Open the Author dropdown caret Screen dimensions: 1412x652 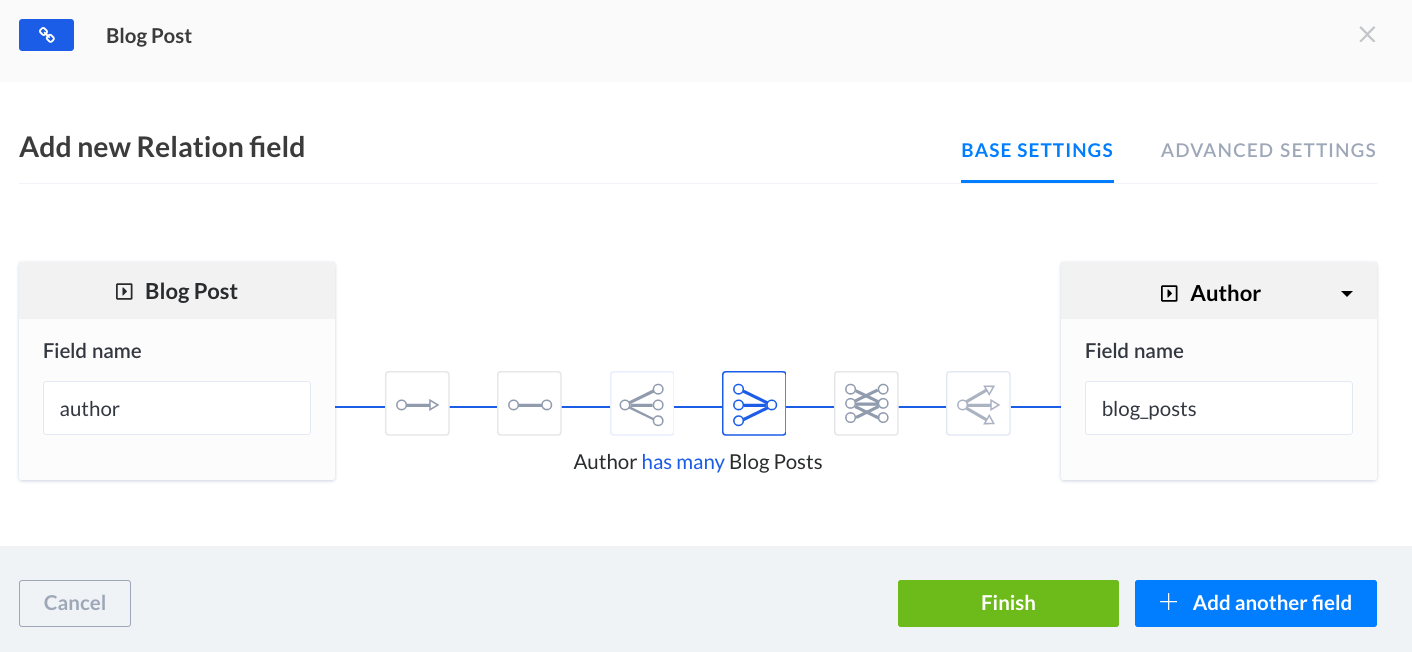[x=1347, y=294]
